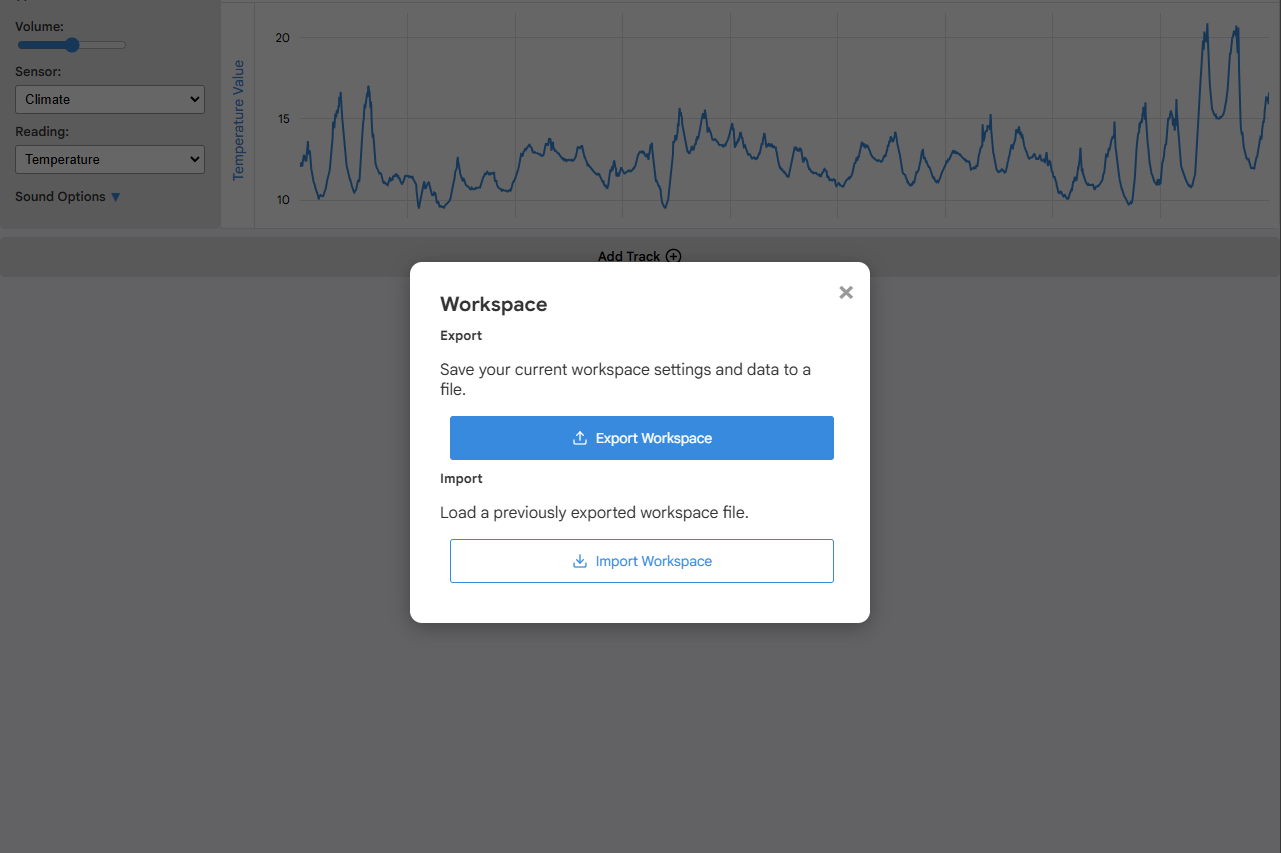Click the Export Workspace button label
This screenshot has height=853, width=1281.
point(654,438)
